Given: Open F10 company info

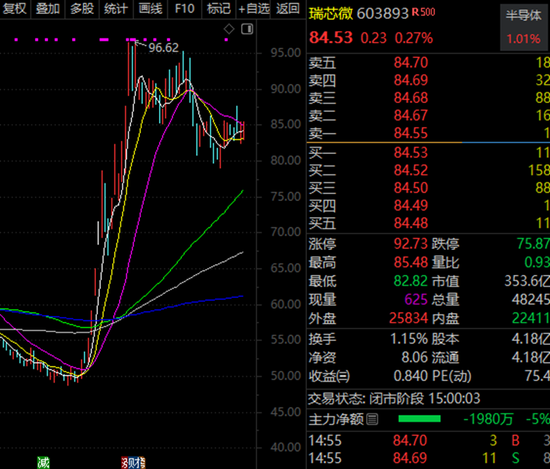Looking at the screenshot, I should tap(185, 8).
